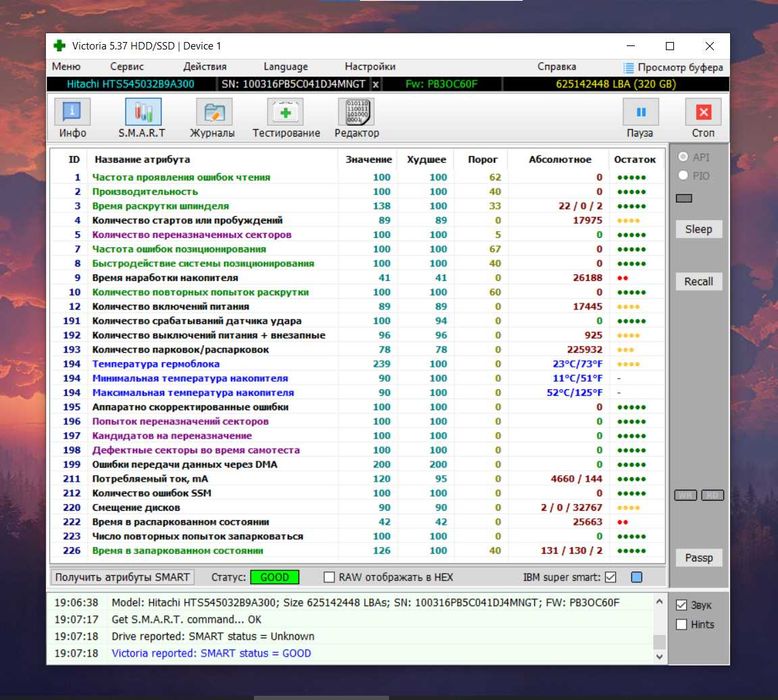The height and width of the screenshot is (700, 778).
Task: Select row Температура гермоблока
Action: tap(357, 364)
